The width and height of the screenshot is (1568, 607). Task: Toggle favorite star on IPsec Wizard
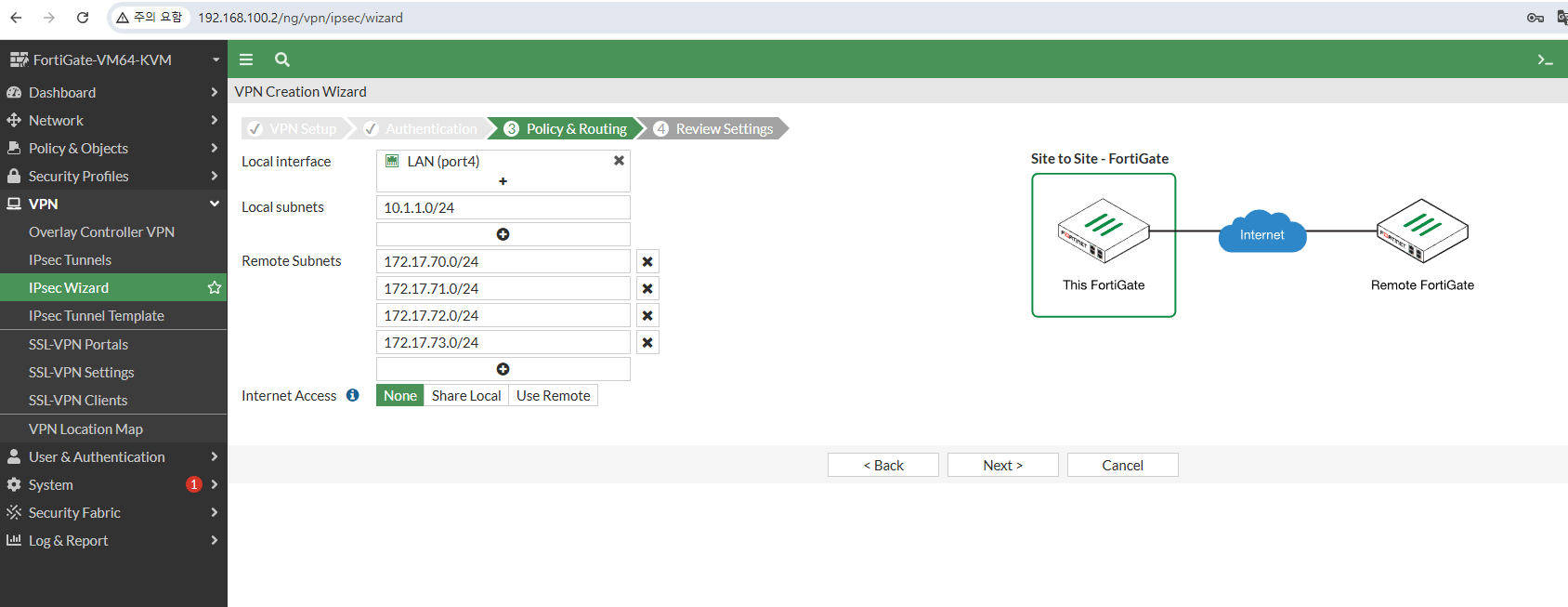[215, 287]
